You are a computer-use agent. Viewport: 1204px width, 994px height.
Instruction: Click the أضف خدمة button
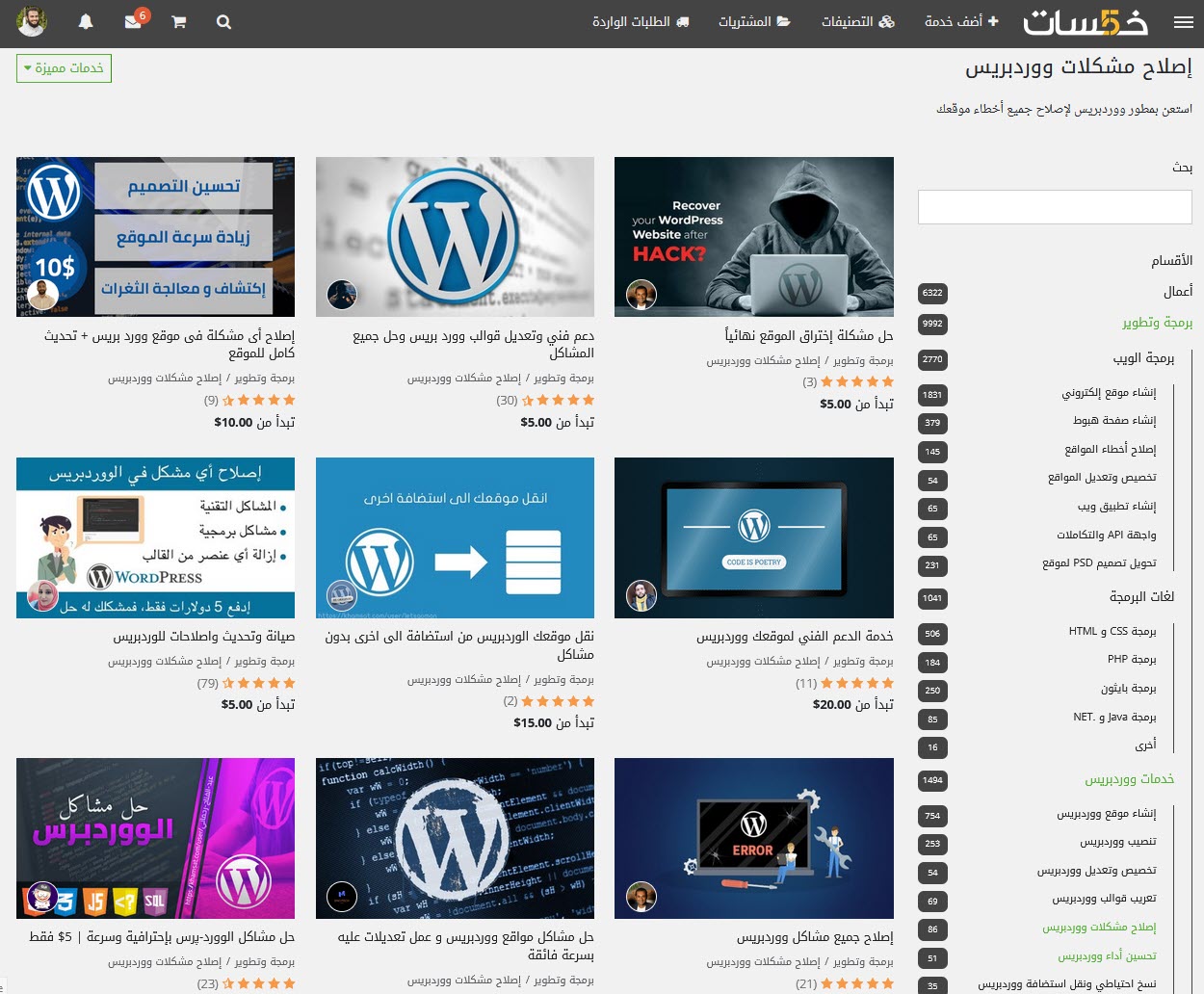[961, 22]
